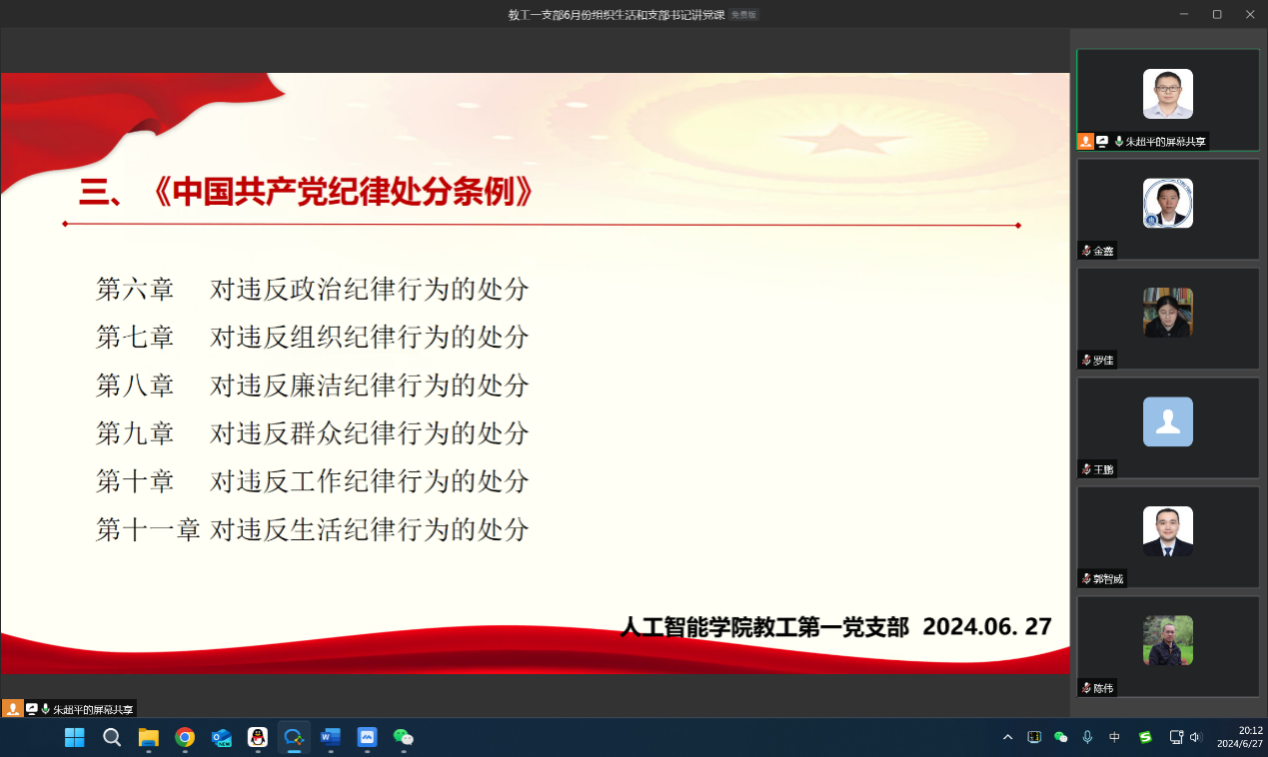
Task: Open Google Chrome from the taskbar
Action: (185, 737)
